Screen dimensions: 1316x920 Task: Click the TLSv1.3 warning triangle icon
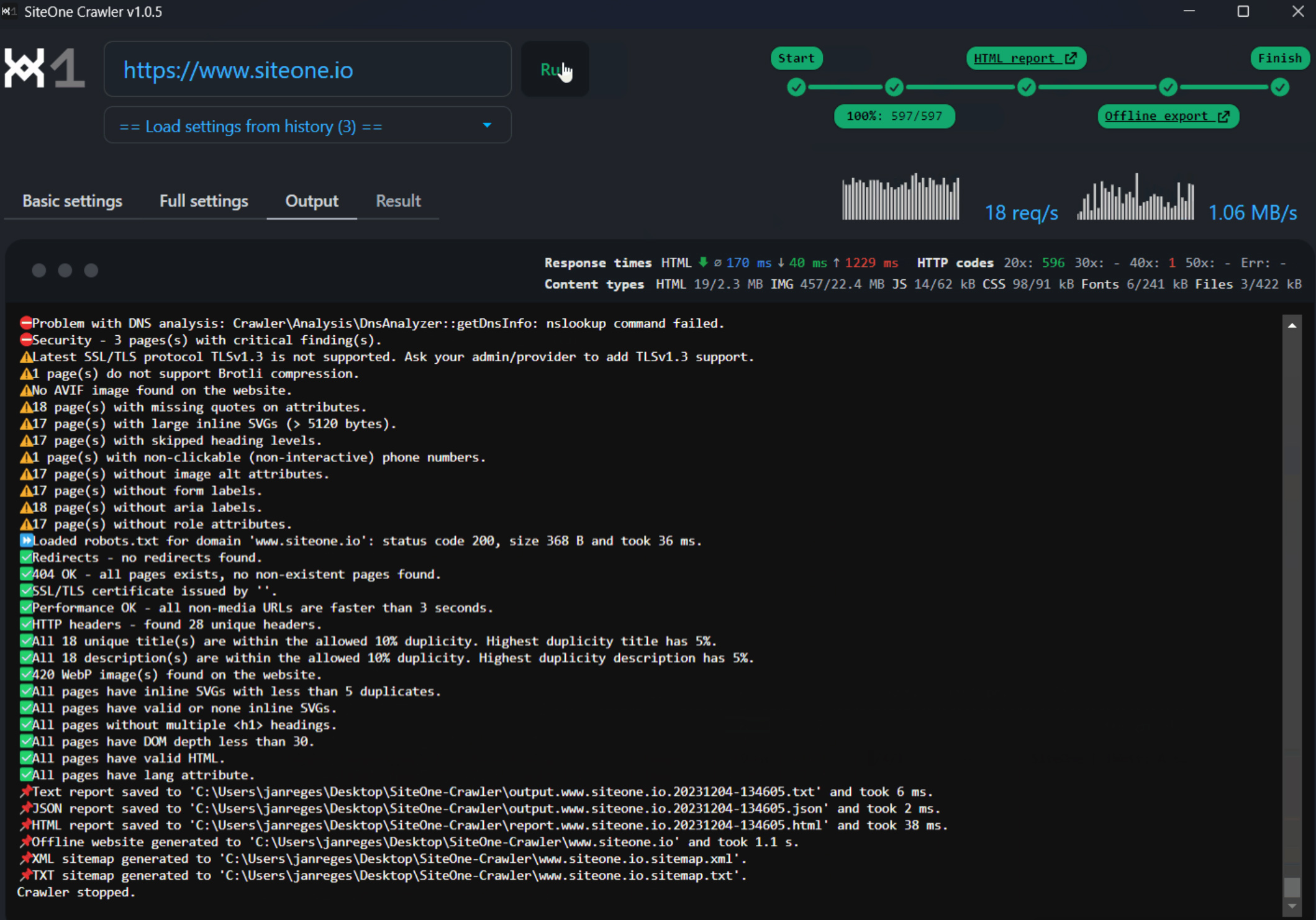tap(25, 357)
